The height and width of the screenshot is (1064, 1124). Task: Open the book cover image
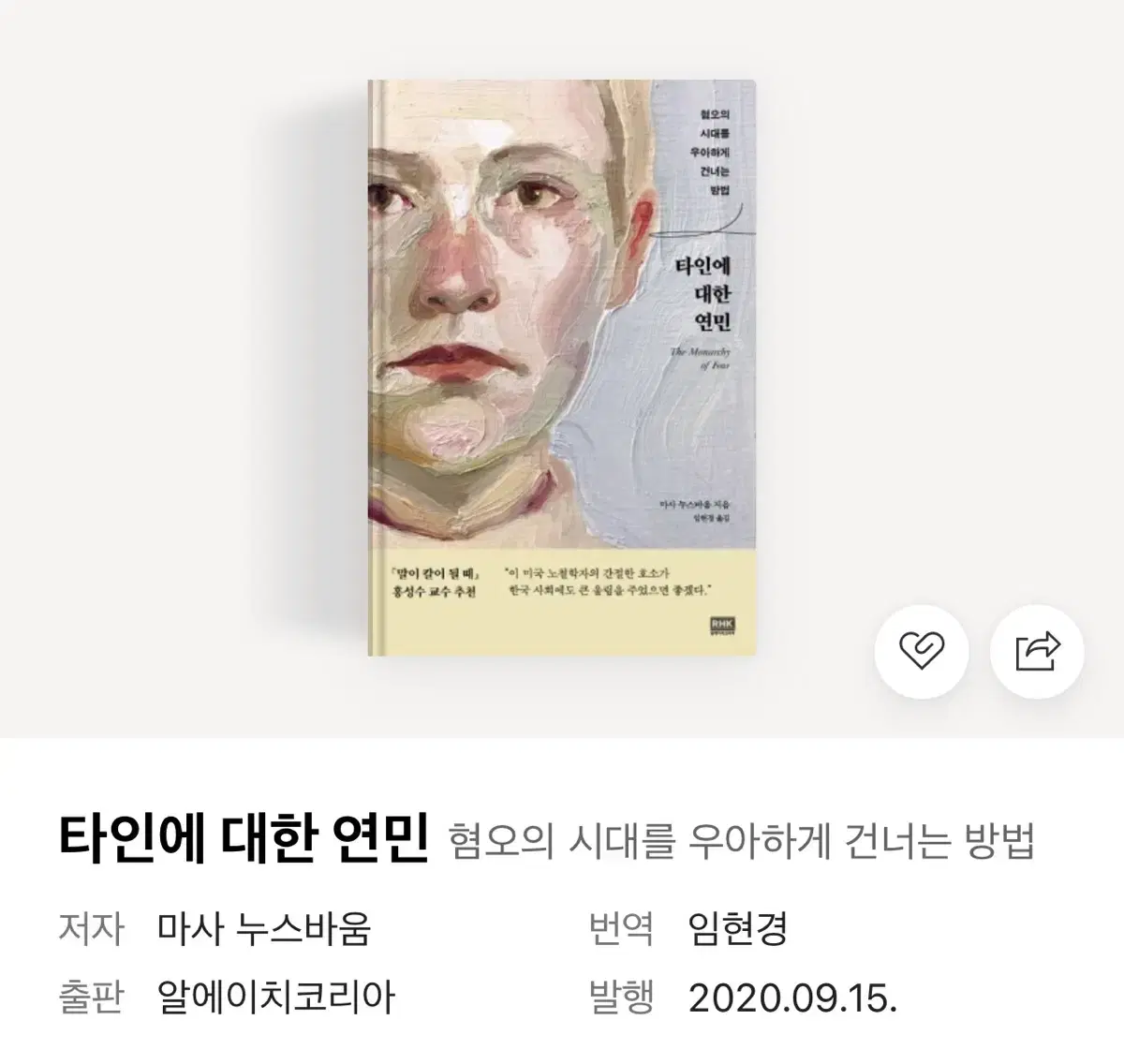(562, 368)
